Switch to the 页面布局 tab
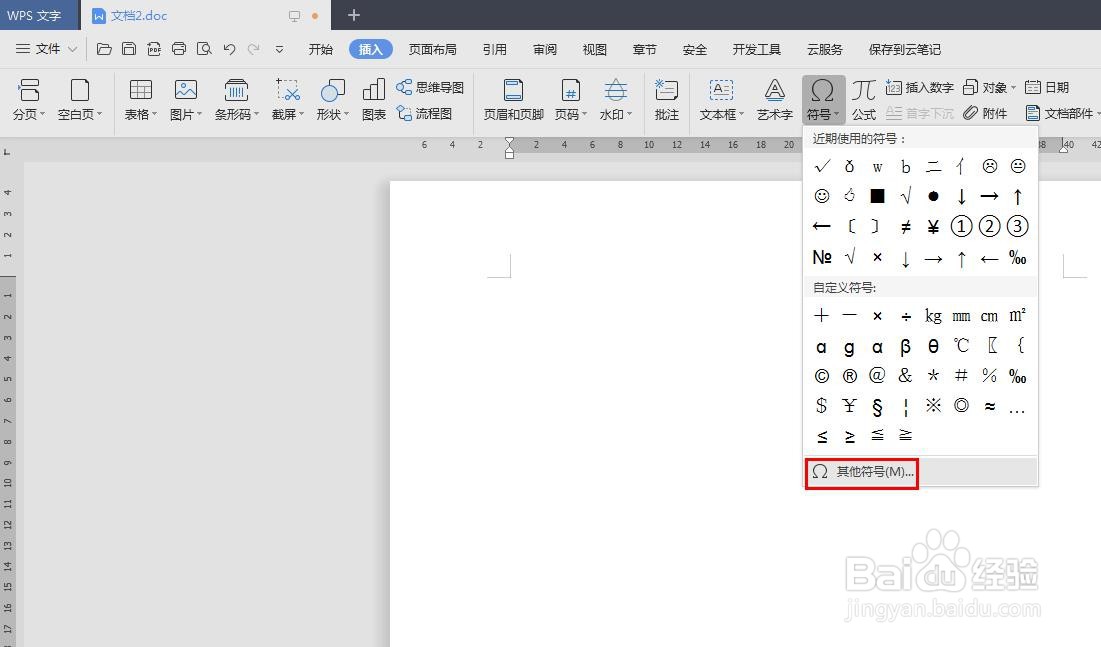Screen dimensions: 1101x647 pyautogui.click(x=433, y=49)
